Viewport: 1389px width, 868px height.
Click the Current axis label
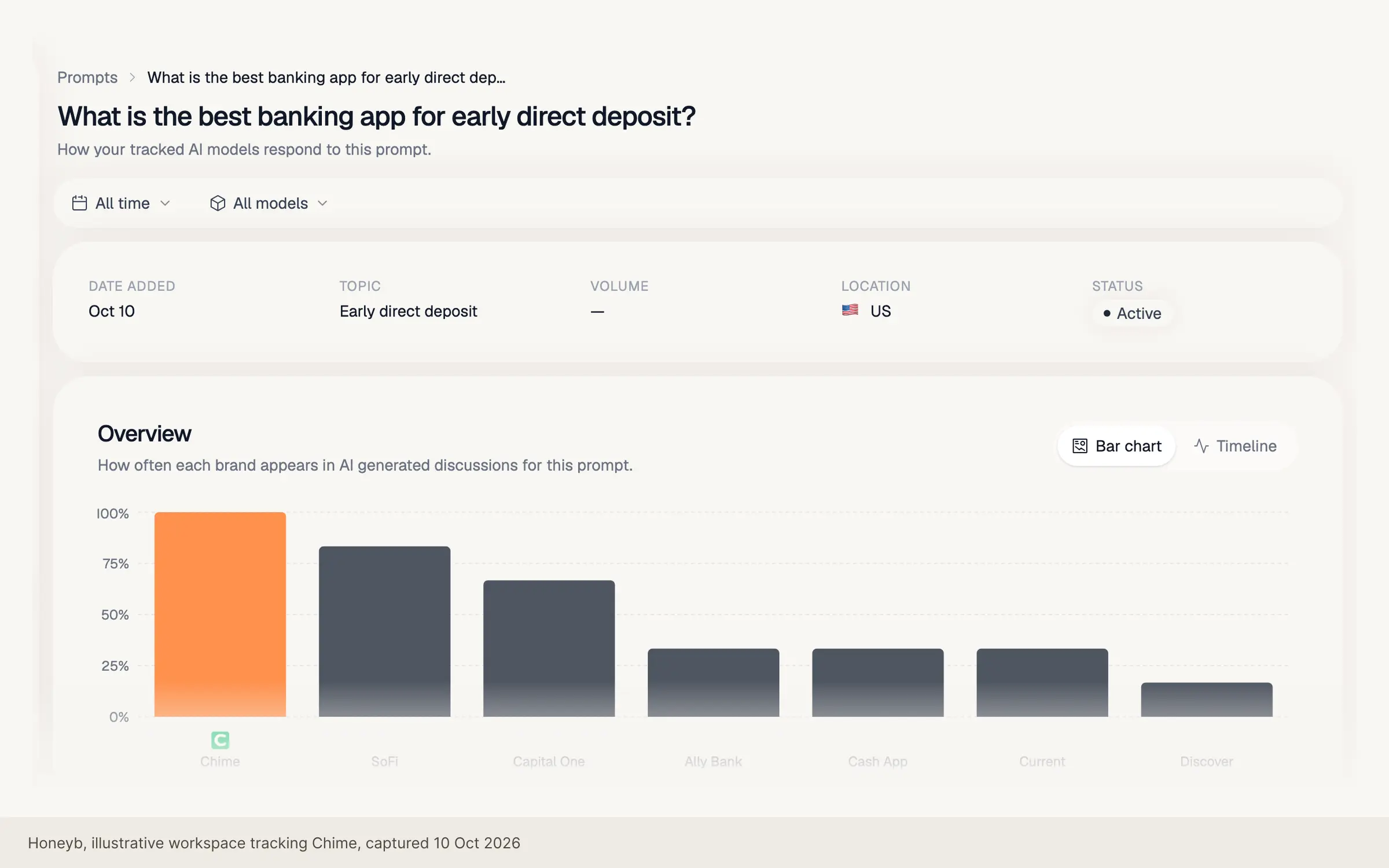(x=1042, y=762)
